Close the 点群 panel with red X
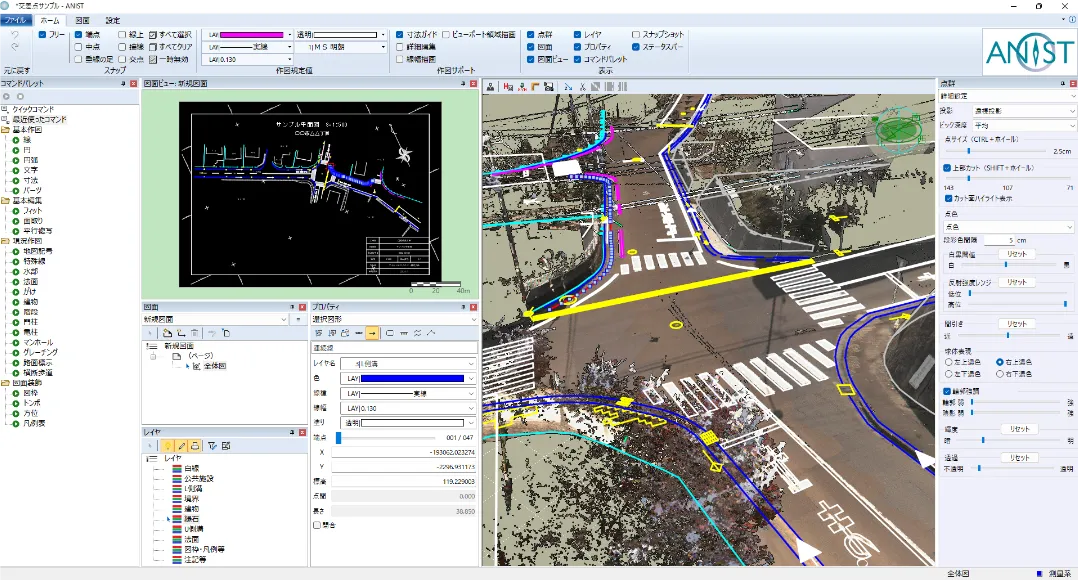1078x580 pixels. tap(1072, 83)
